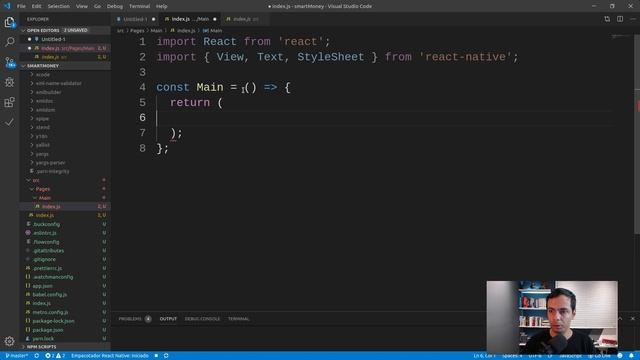Click the Split Editor icon

620,19
